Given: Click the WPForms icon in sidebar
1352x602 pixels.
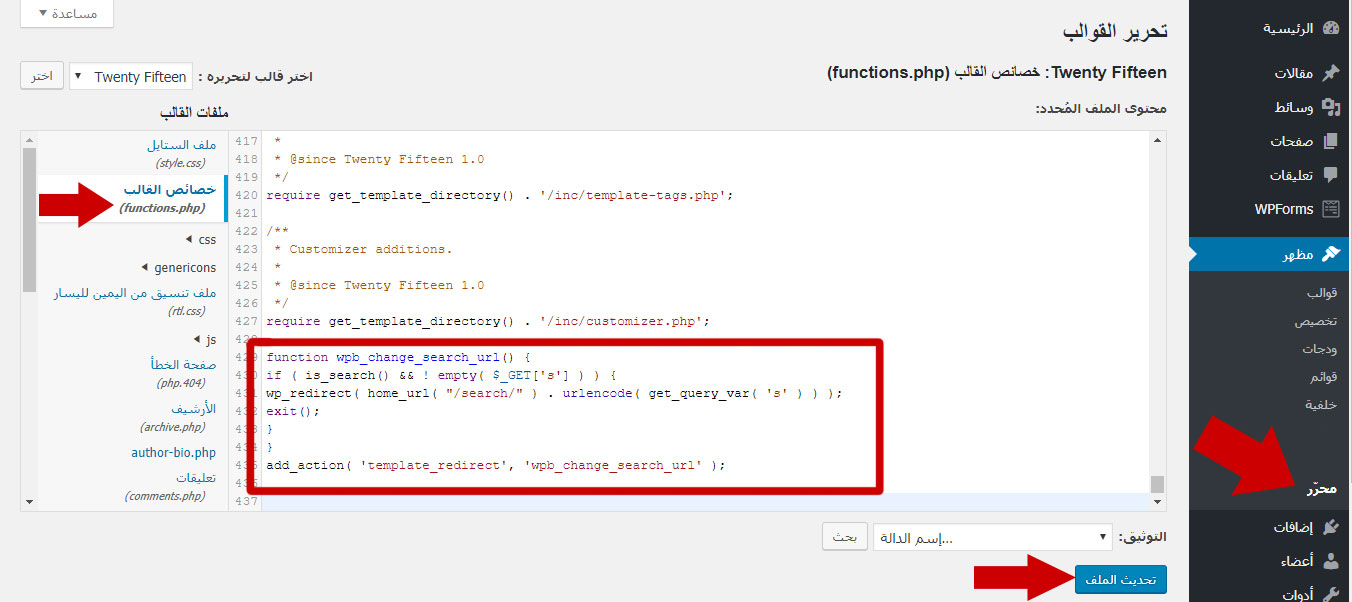Looking at the screenshot, I should [x=1330, y=209].
